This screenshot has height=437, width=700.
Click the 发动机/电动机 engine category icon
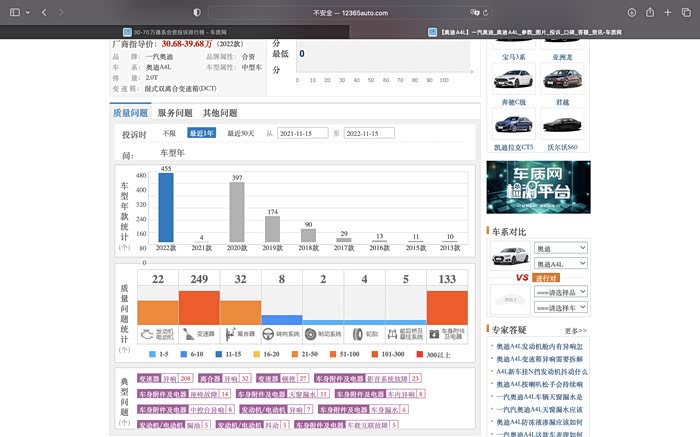[x=157, y=334]
